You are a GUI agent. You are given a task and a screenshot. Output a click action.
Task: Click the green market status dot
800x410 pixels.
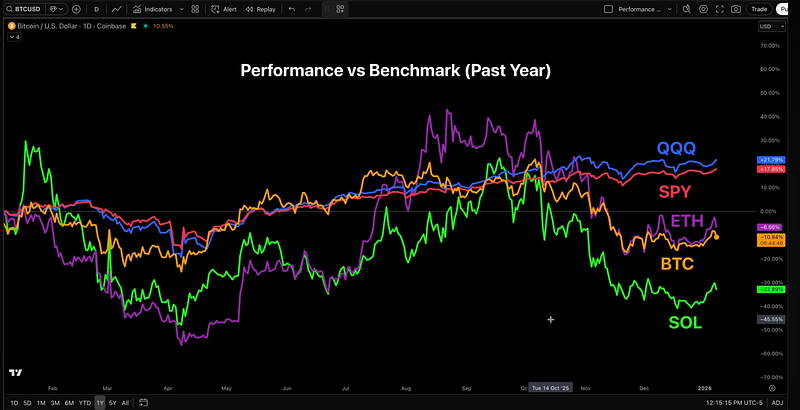click(146, 25)
